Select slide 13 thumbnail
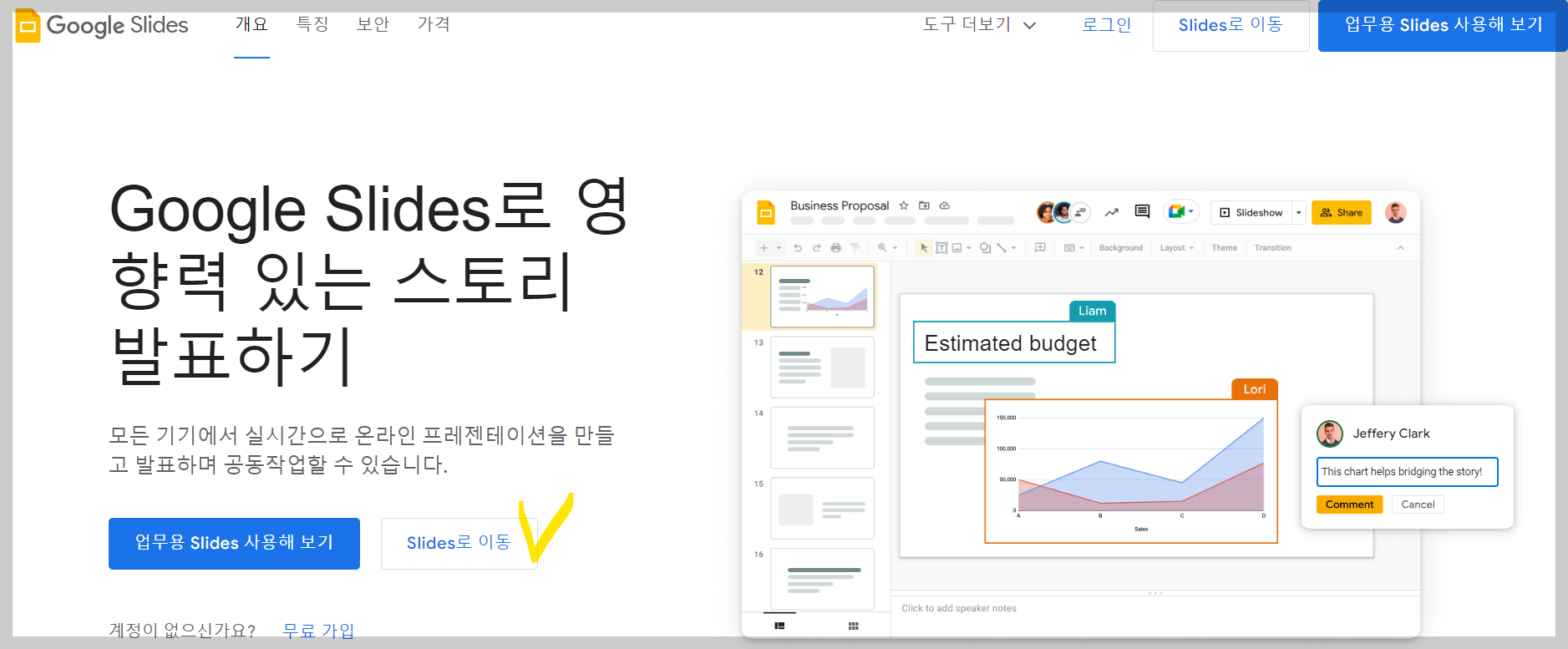Image resolution: width=1568 pixels, height=649 pixels. click(x=822, y=368)
